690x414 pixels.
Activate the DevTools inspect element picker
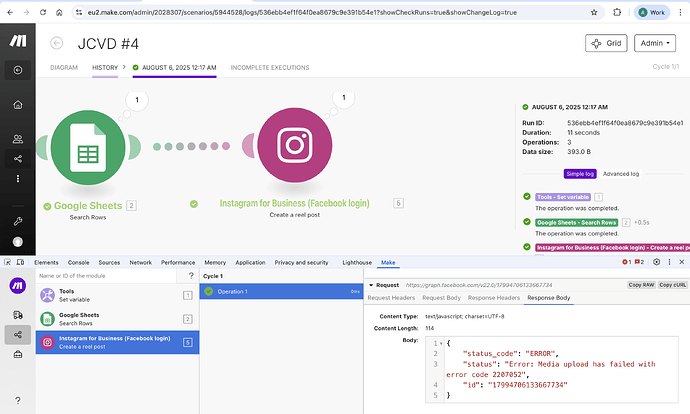pyautogui.click(x=7, y=262)
